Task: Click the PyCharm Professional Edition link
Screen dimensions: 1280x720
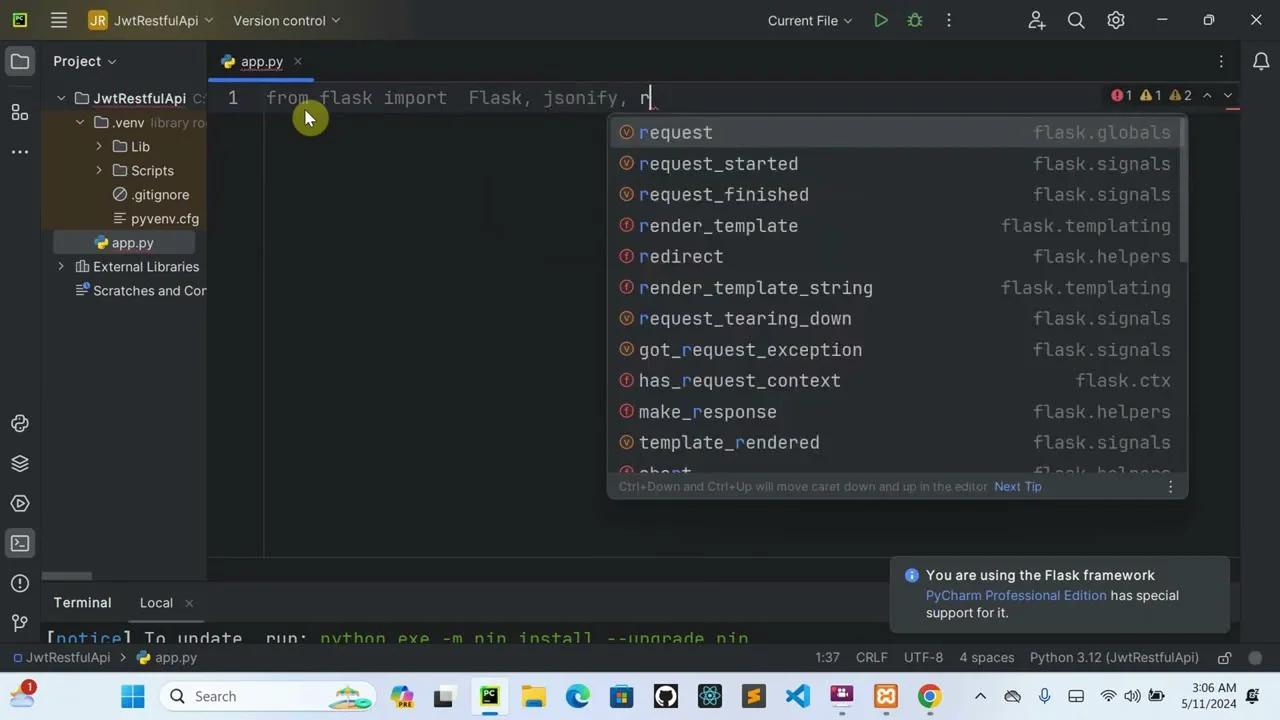Action: coord(1015,595)
